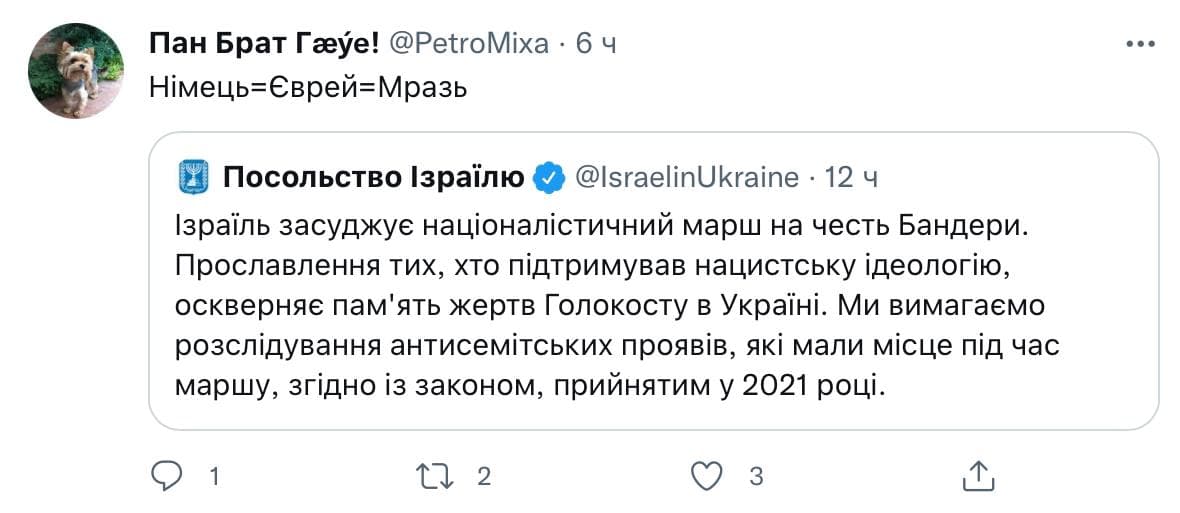
Task: Click the retweet count number 2
Action: point(484,477)
